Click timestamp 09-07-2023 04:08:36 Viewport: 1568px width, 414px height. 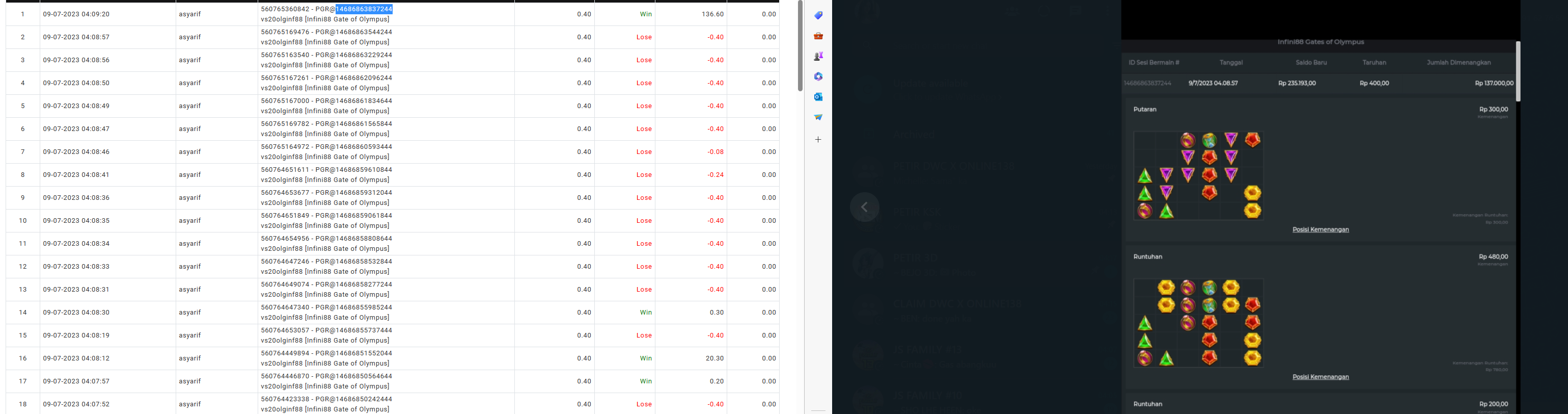76,197
